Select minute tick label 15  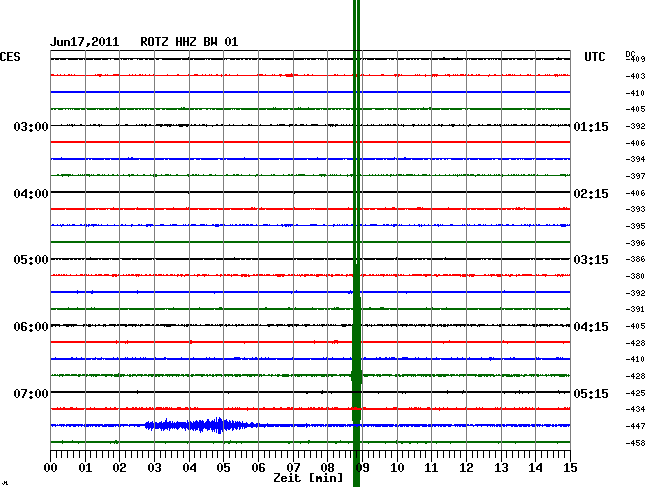coord(570,468)
